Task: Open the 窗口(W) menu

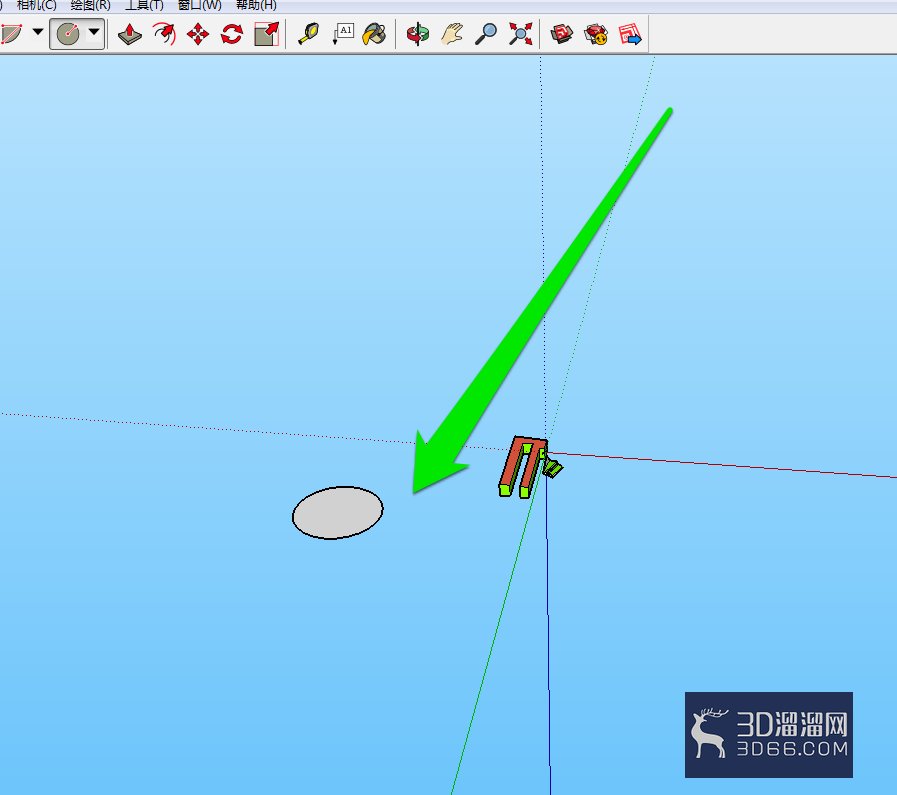Action: [x=199, y=5]
